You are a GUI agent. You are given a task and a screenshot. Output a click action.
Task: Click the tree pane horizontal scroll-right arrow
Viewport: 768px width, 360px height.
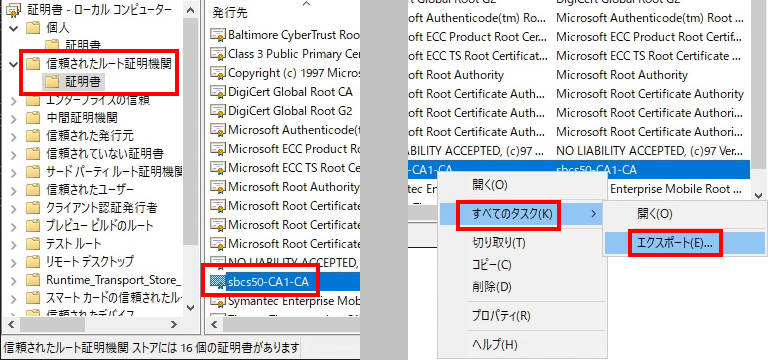click(x=174, y=324)
